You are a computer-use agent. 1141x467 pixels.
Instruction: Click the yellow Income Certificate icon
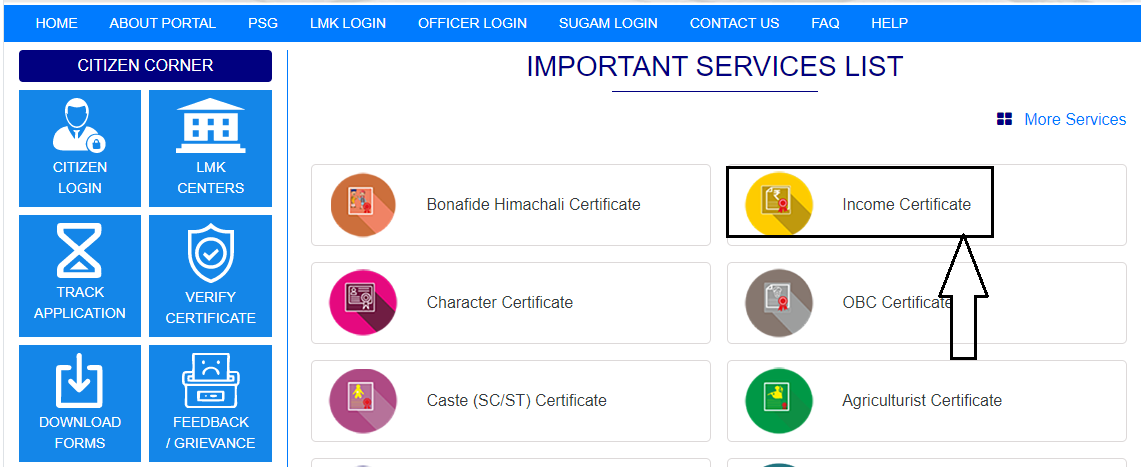pyautogui.click(x=779, y=204)
